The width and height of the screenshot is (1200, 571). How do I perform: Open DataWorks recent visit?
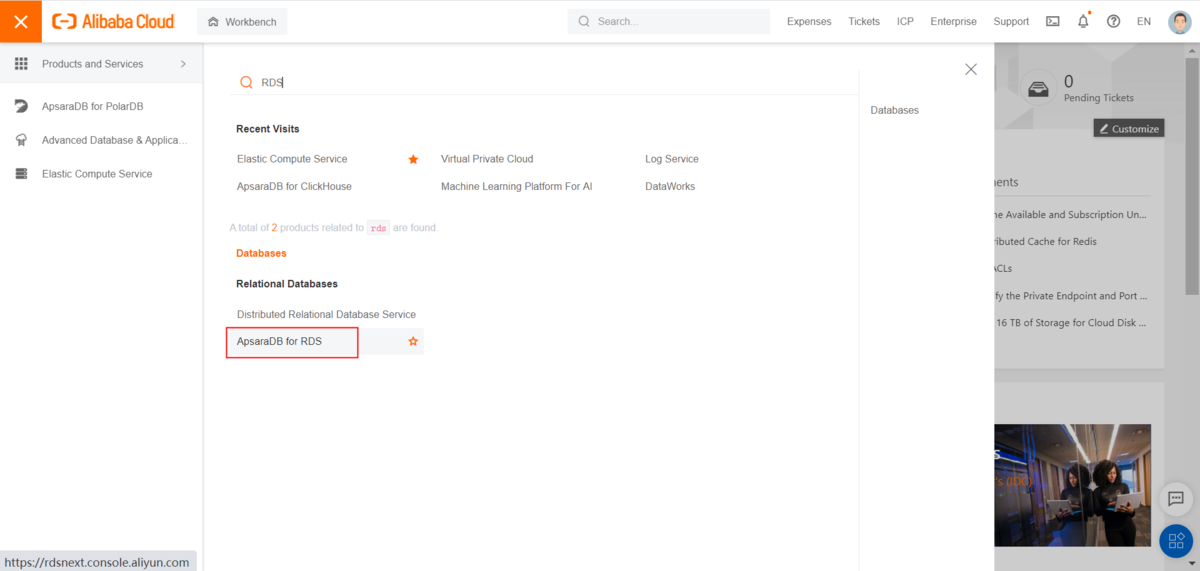pos(670,186)
